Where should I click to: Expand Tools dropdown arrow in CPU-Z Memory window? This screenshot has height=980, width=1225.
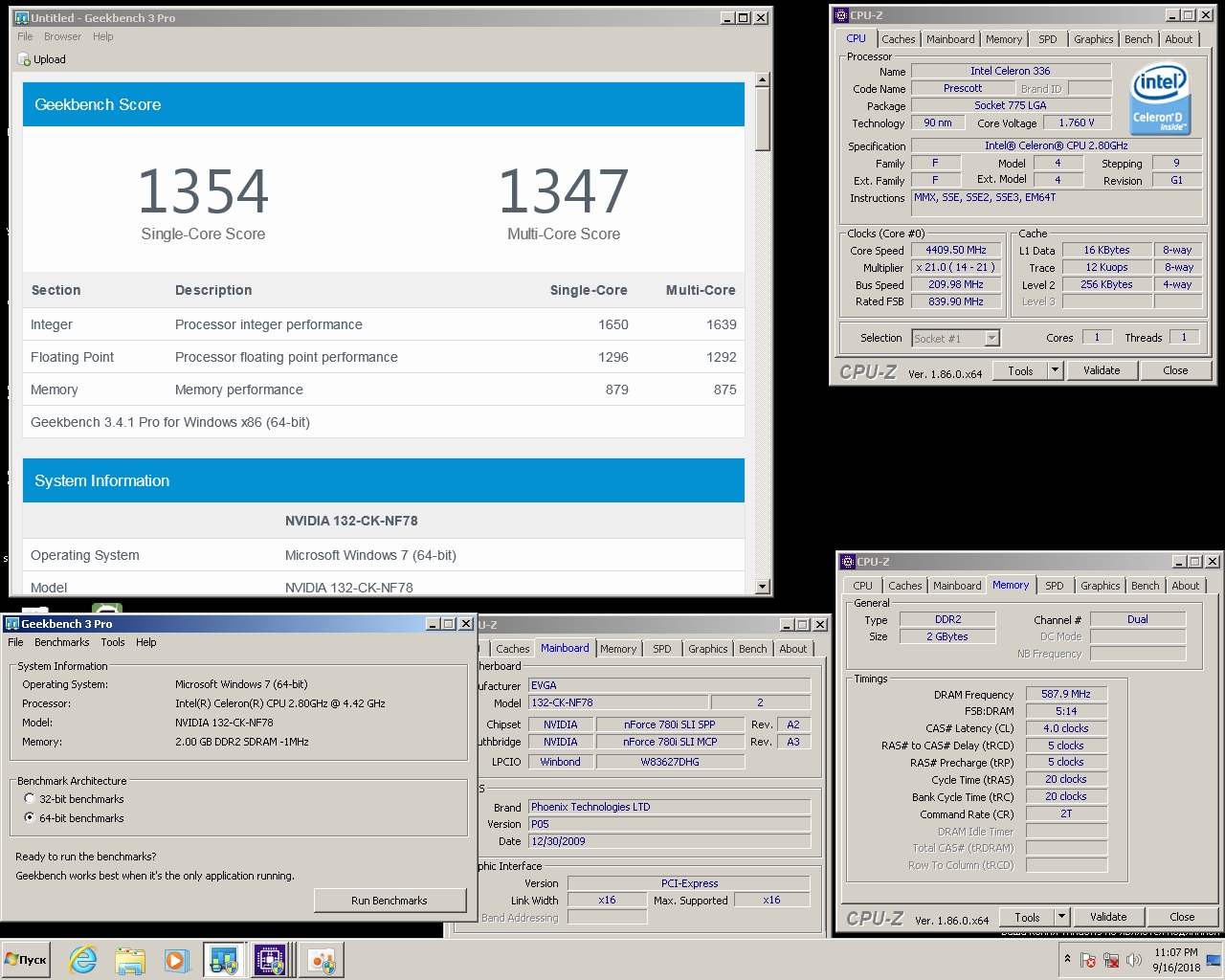[1061, 917]
